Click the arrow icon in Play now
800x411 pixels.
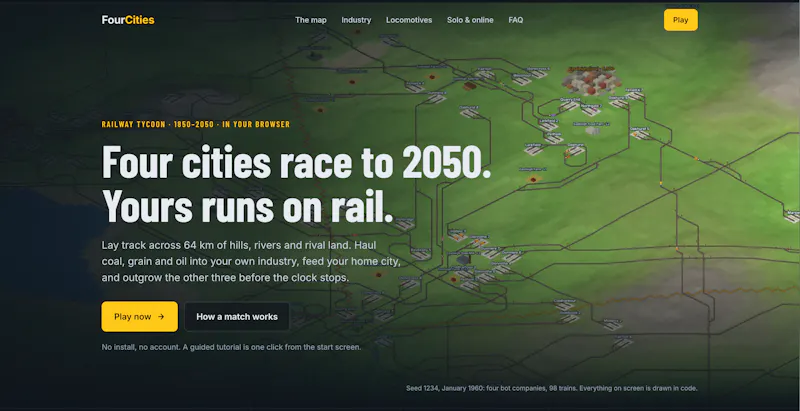(x=161, y=316)
